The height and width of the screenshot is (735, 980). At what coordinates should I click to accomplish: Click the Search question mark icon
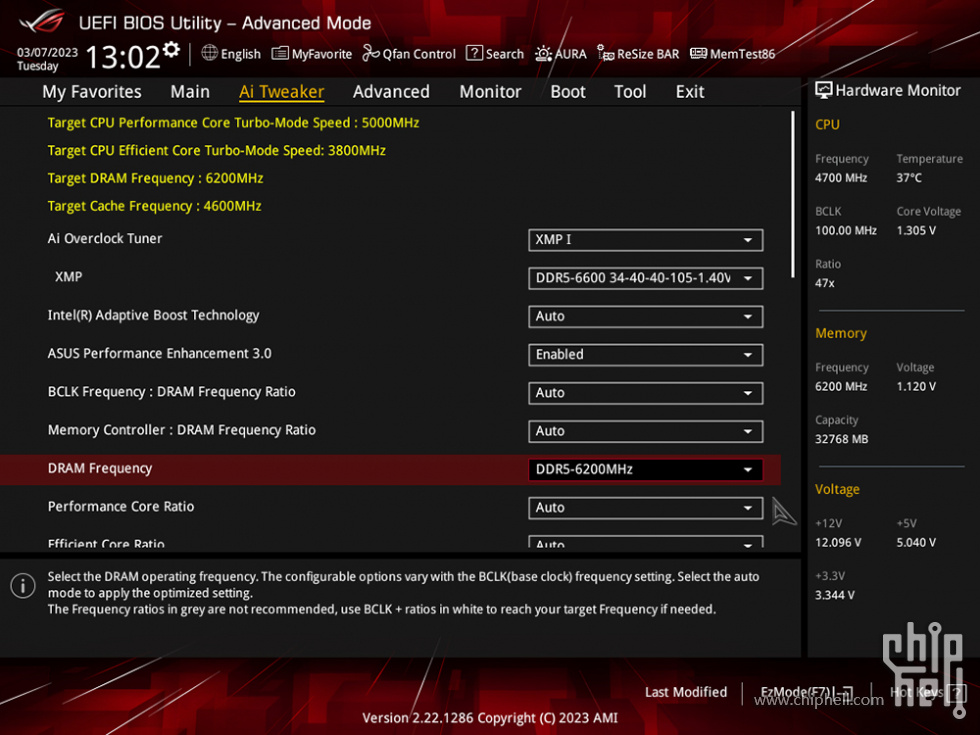click(x=474, y=53)
